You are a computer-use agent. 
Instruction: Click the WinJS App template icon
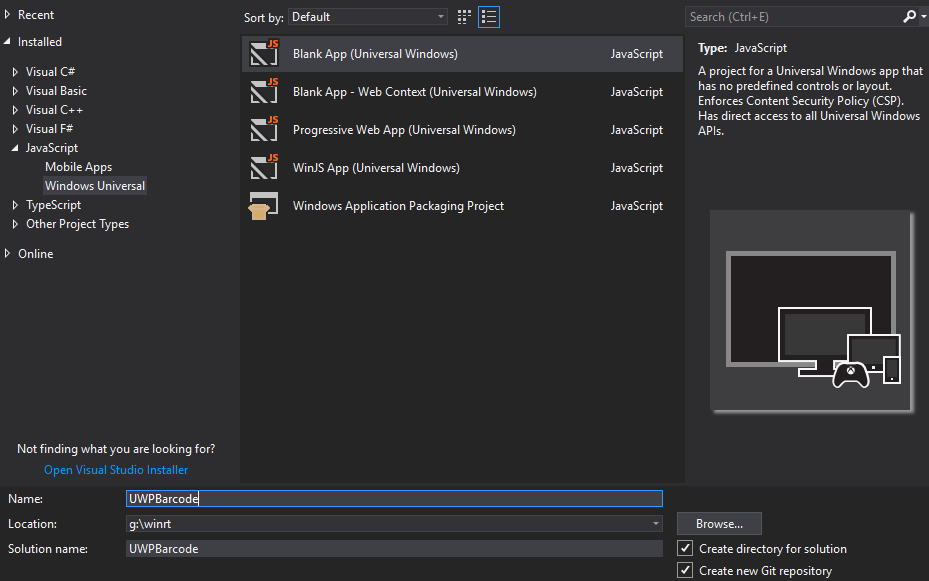pos(264,168)
